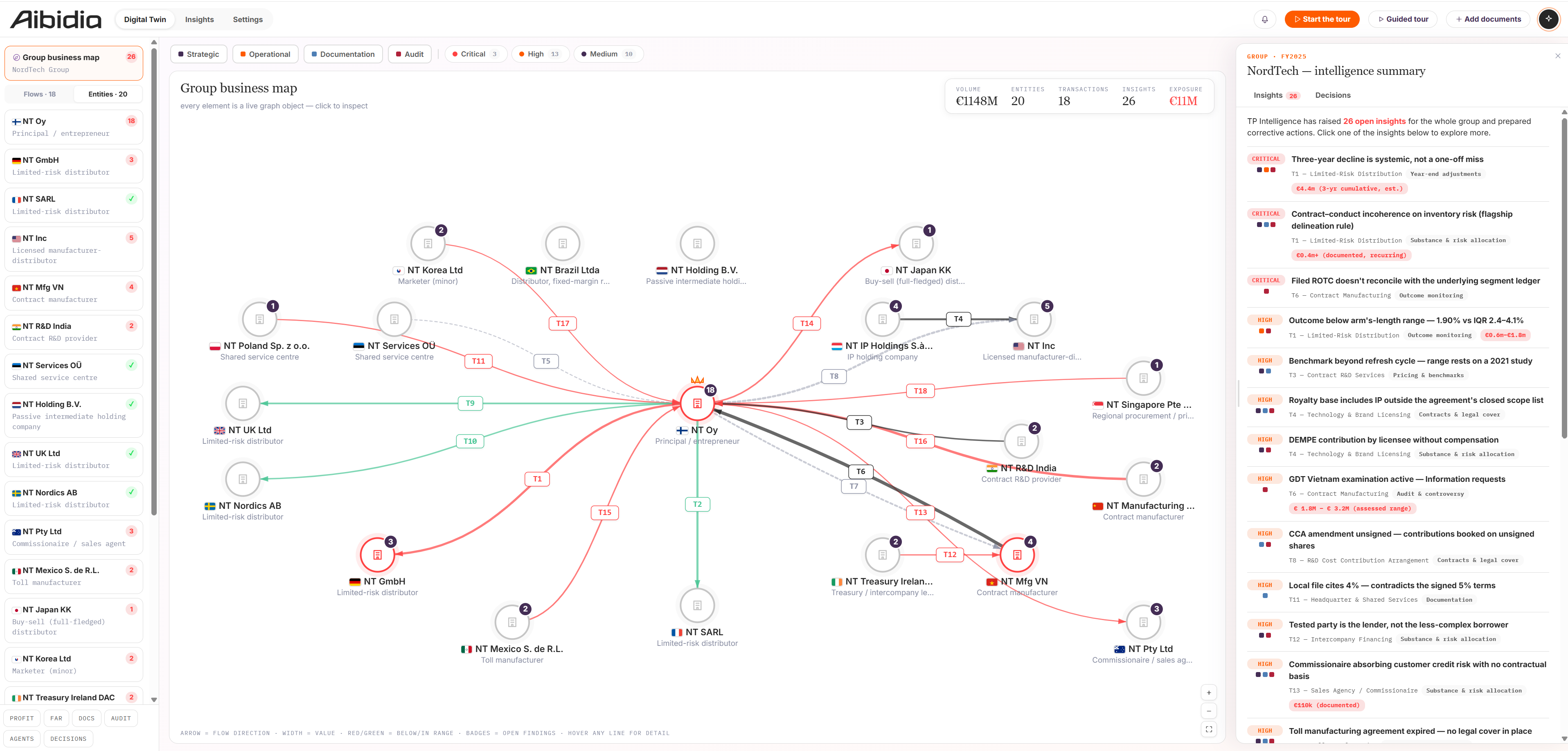Open the Group business map card

click(x=74, y=63)
